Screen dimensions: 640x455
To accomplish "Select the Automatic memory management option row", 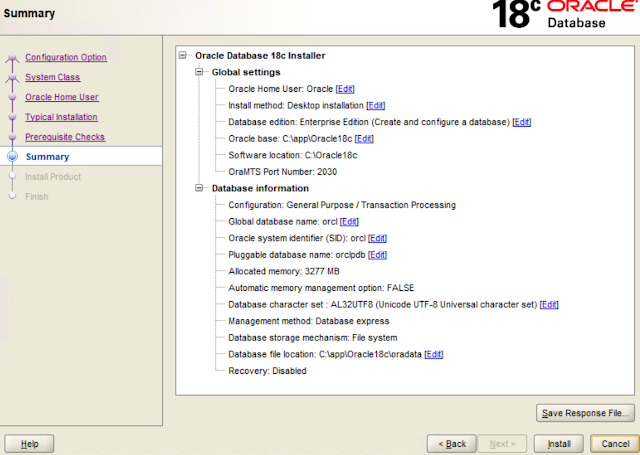I will pos(321,288).
